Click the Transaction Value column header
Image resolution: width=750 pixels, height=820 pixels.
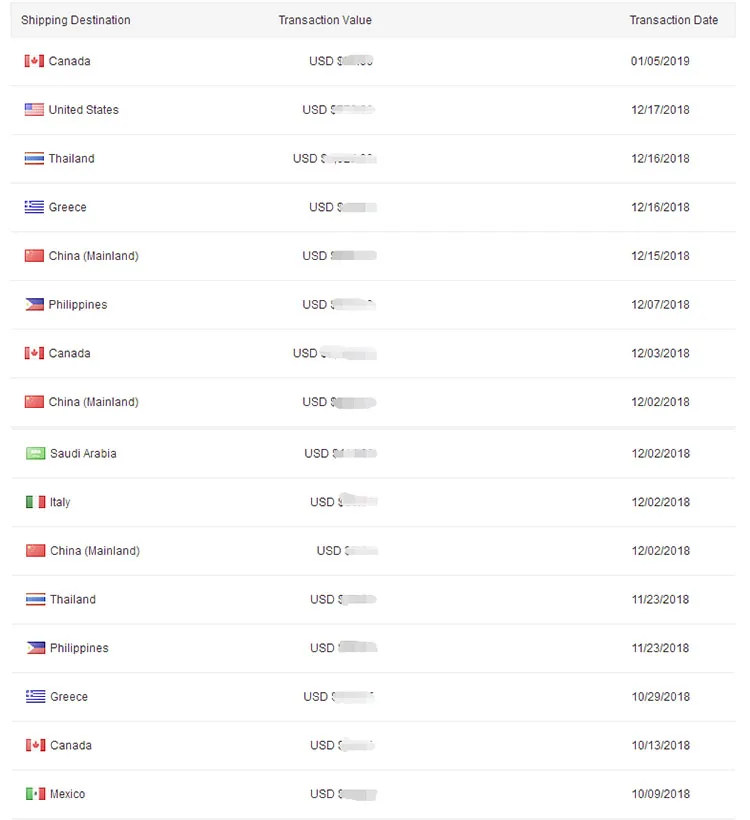pos(325,20)
